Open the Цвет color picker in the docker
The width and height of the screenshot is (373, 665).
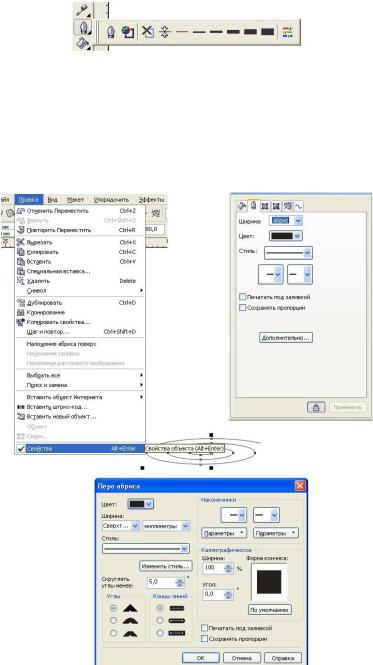coord(286,236)
